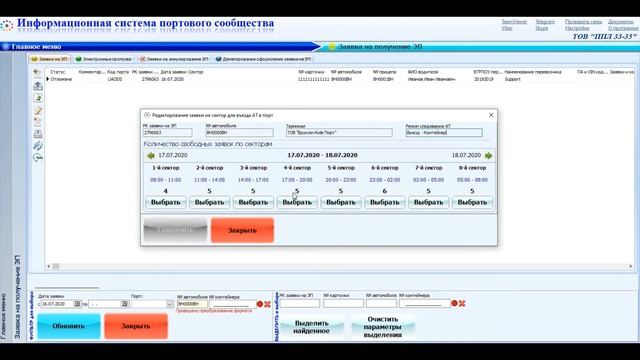Image resolution: width=640 pixels, height=360 pixels.
Task: Open the Настройки link in the header
Action: tap(577, 29)
